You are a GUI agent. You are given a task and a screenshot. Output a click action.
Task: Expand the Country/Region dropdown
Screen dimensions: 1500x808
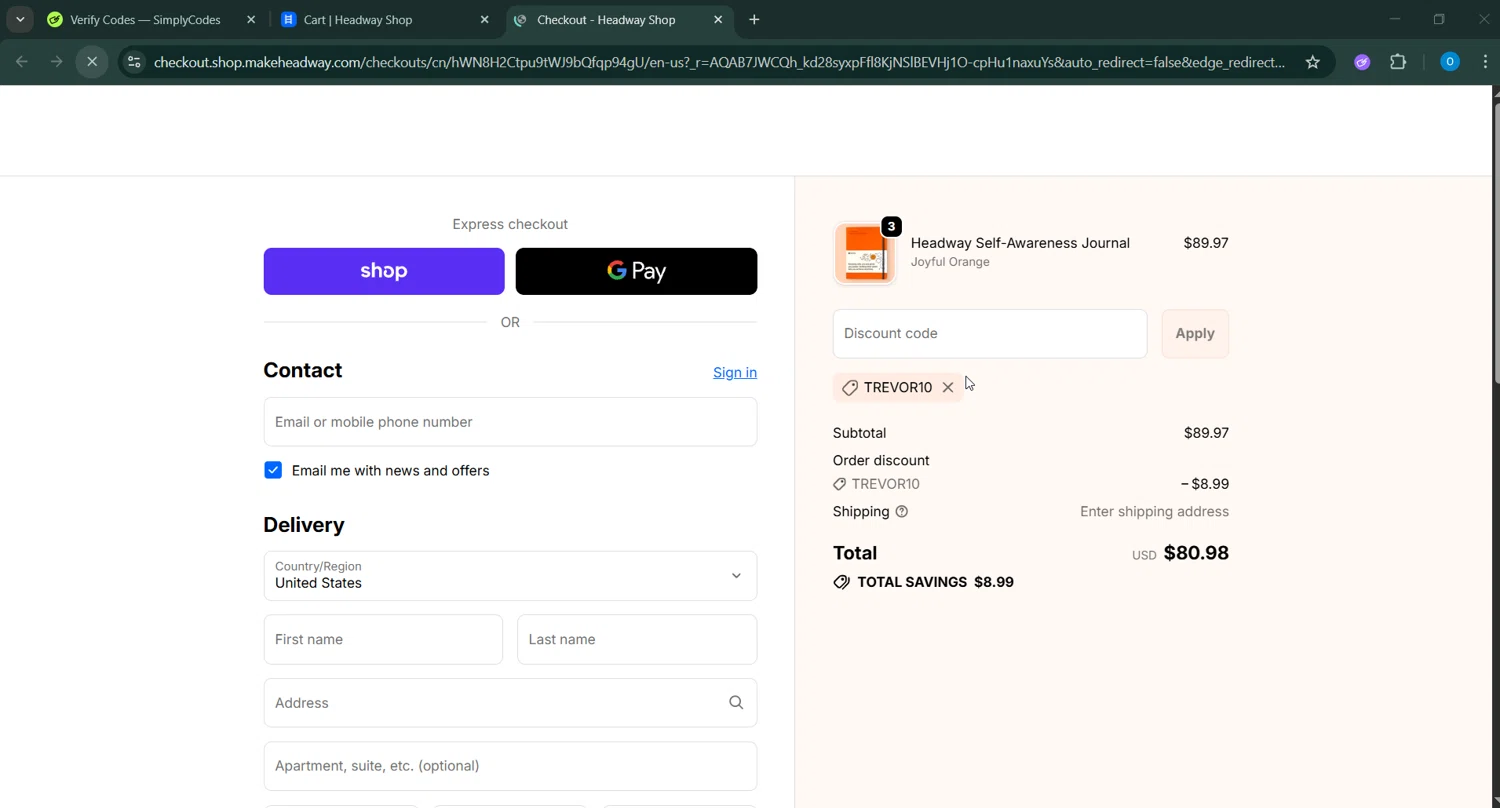[x=510, y=576]
